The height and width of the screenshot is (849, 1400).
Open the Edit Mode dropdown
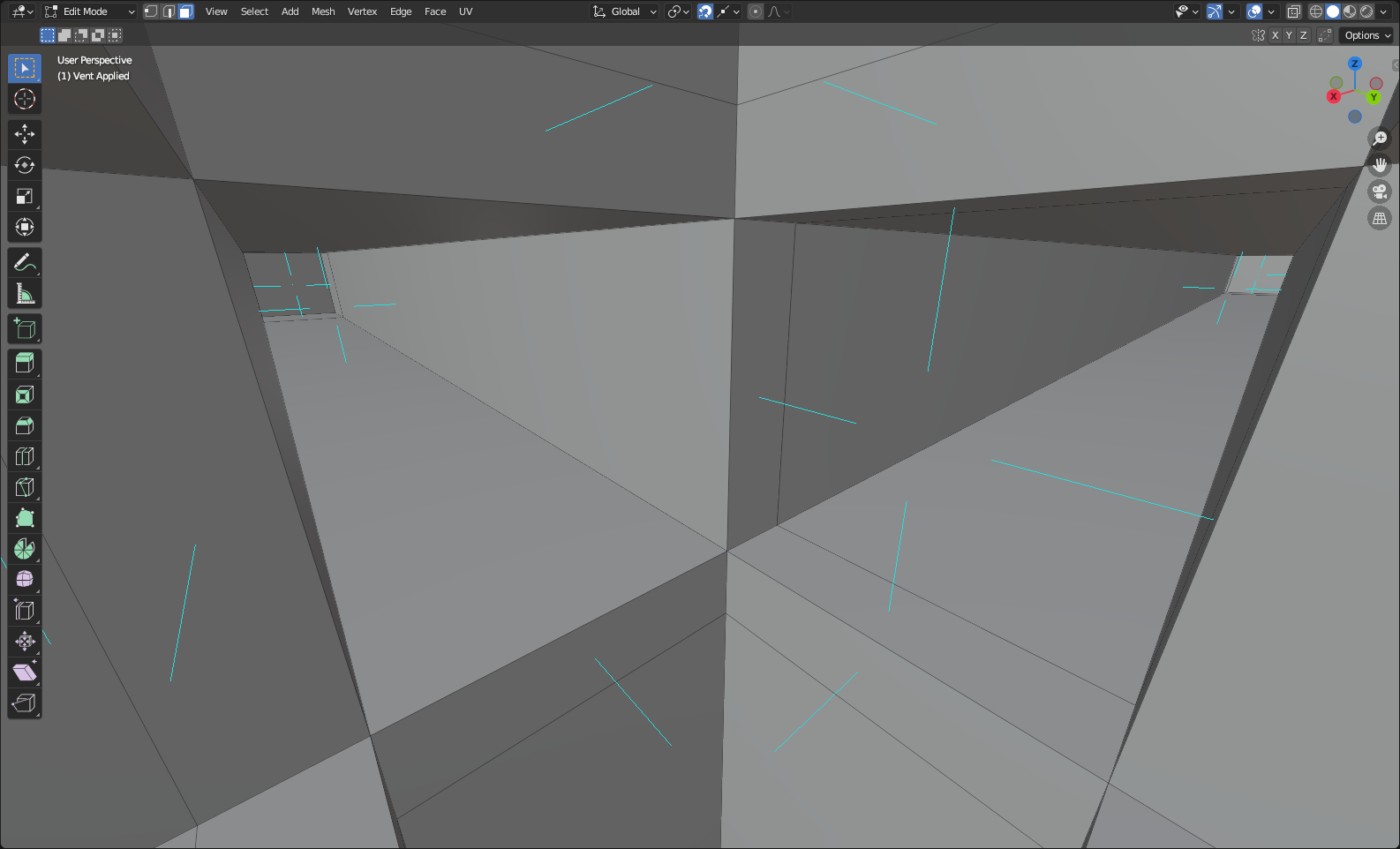(x=90, y=11)
